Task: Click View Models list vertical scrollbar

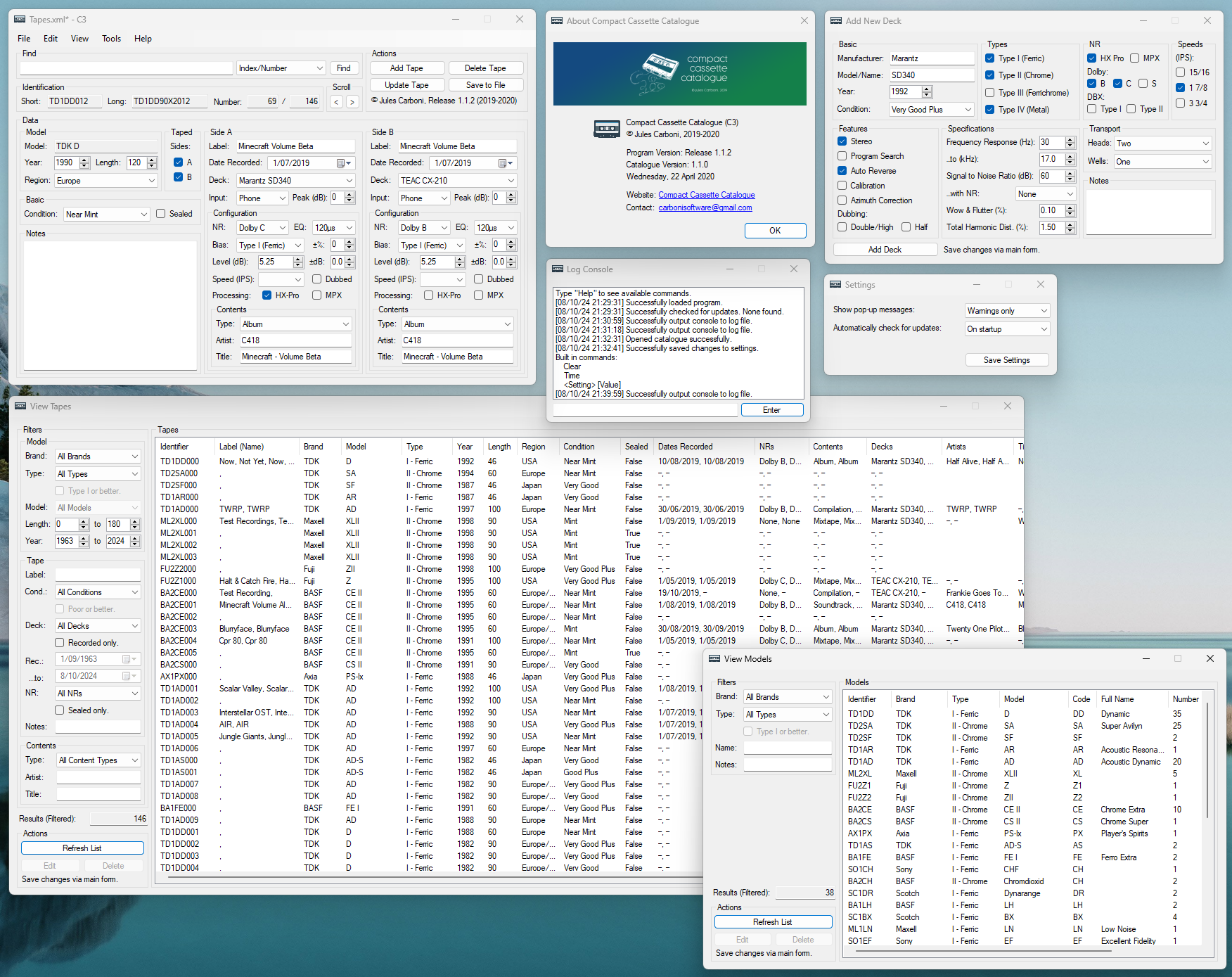Action: coord(1208,760)
